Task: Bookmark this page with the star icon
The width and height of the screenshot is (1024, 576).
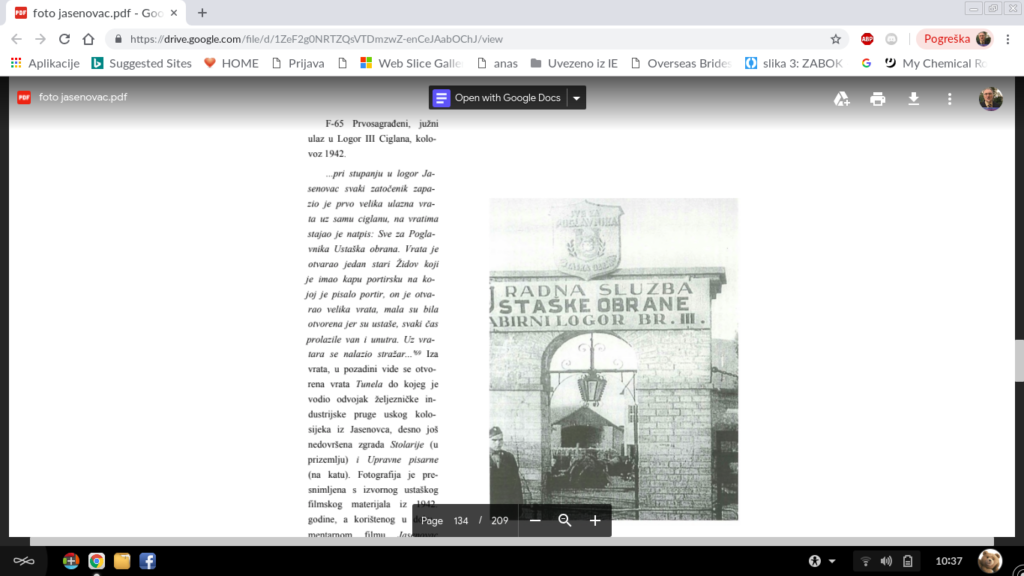Action: (x=836, y=39)
